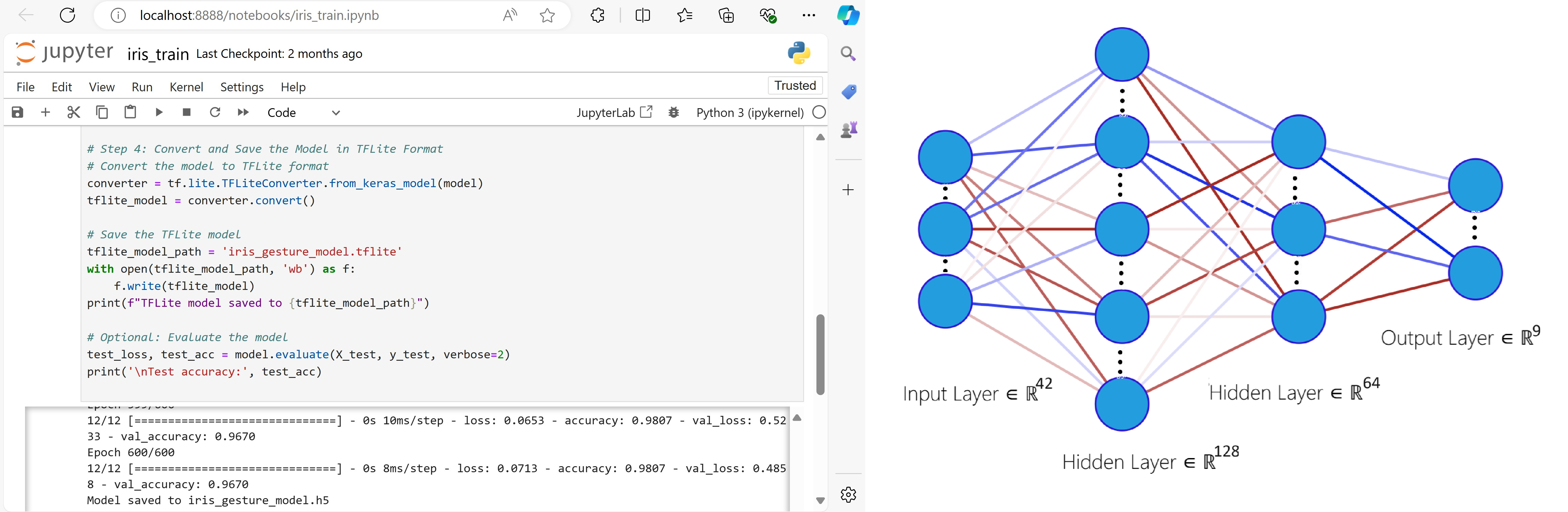1568x512 pixels.
Task: Click output area scroll up arrow
Action: [797, 418]
